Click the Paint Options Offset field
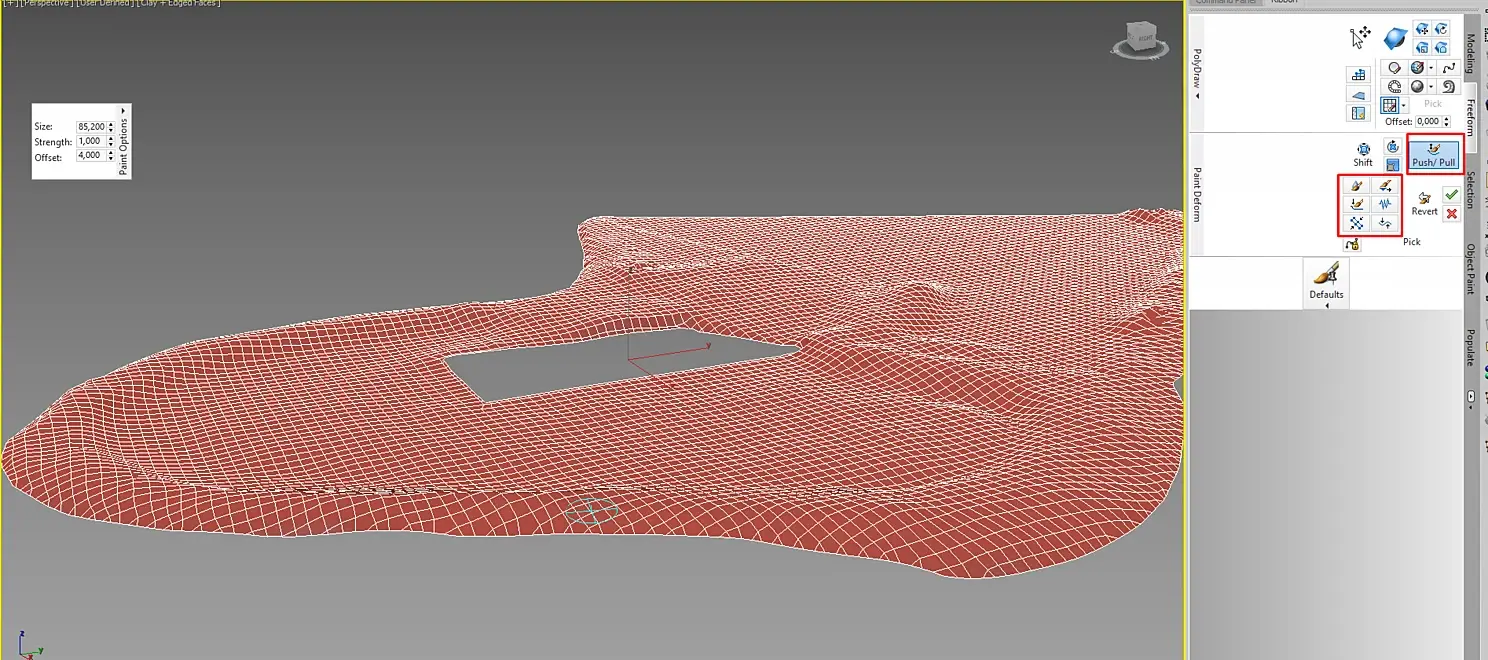The width and height of the screenshot is (1488, 660). point(91,156)
